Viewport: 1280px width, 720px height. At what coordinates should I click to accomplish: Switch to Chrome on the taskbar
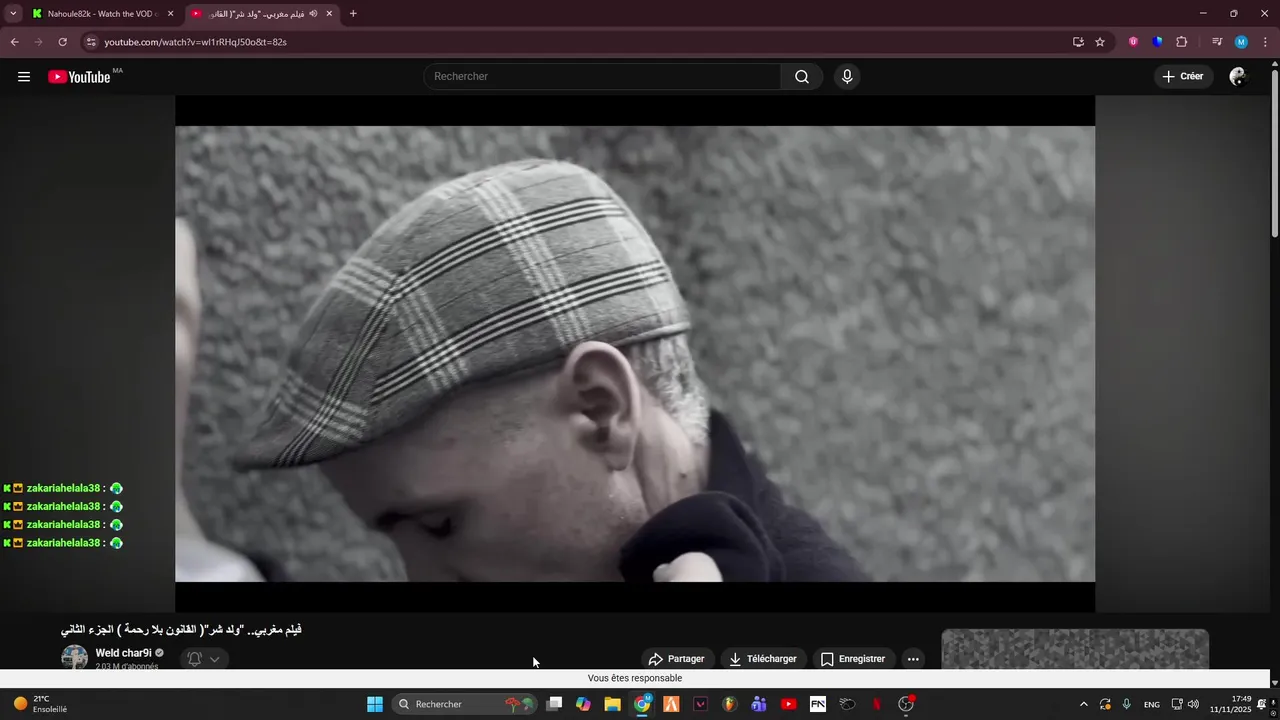coord(642,704)
